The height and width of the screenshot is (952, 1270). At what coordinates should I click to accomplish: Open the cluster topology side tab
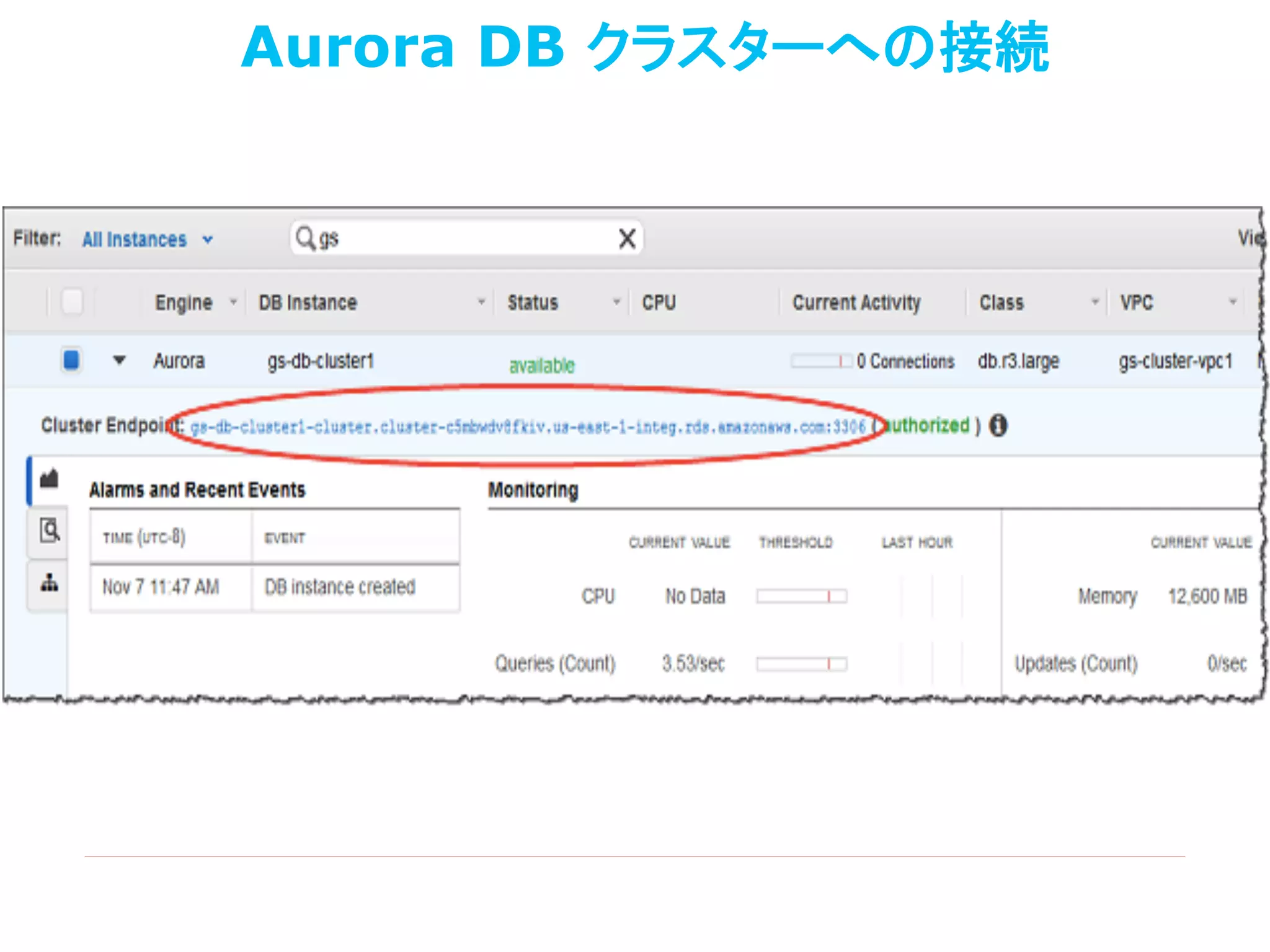pyautogui.click(x=49, y=584)
